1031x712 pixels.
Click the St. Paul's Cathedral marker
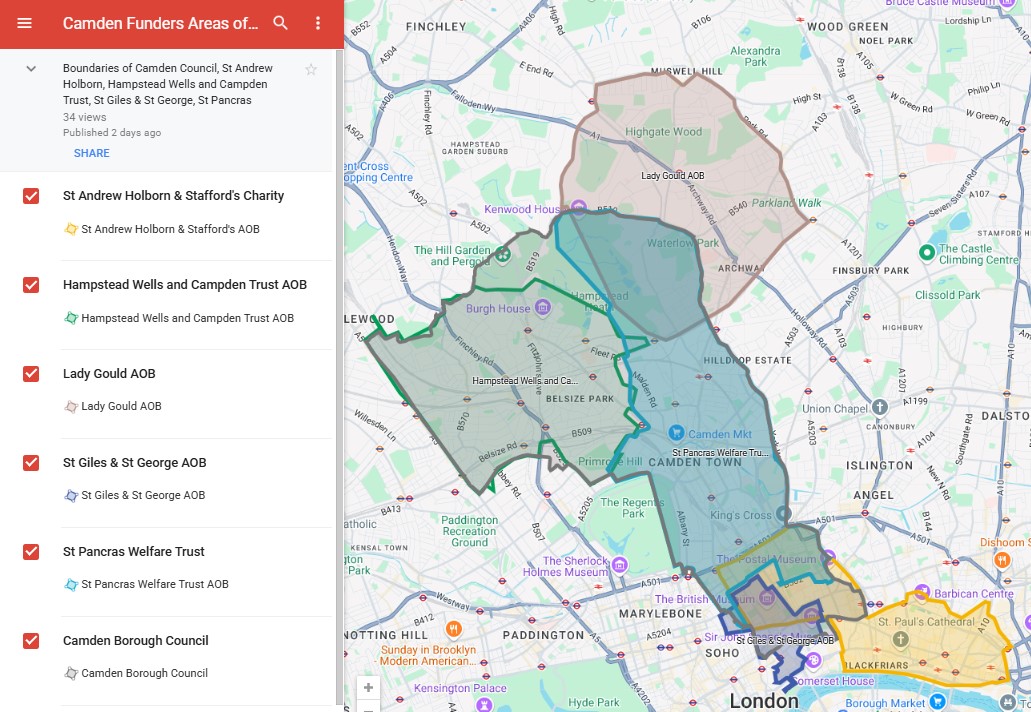tap(900, 638)
